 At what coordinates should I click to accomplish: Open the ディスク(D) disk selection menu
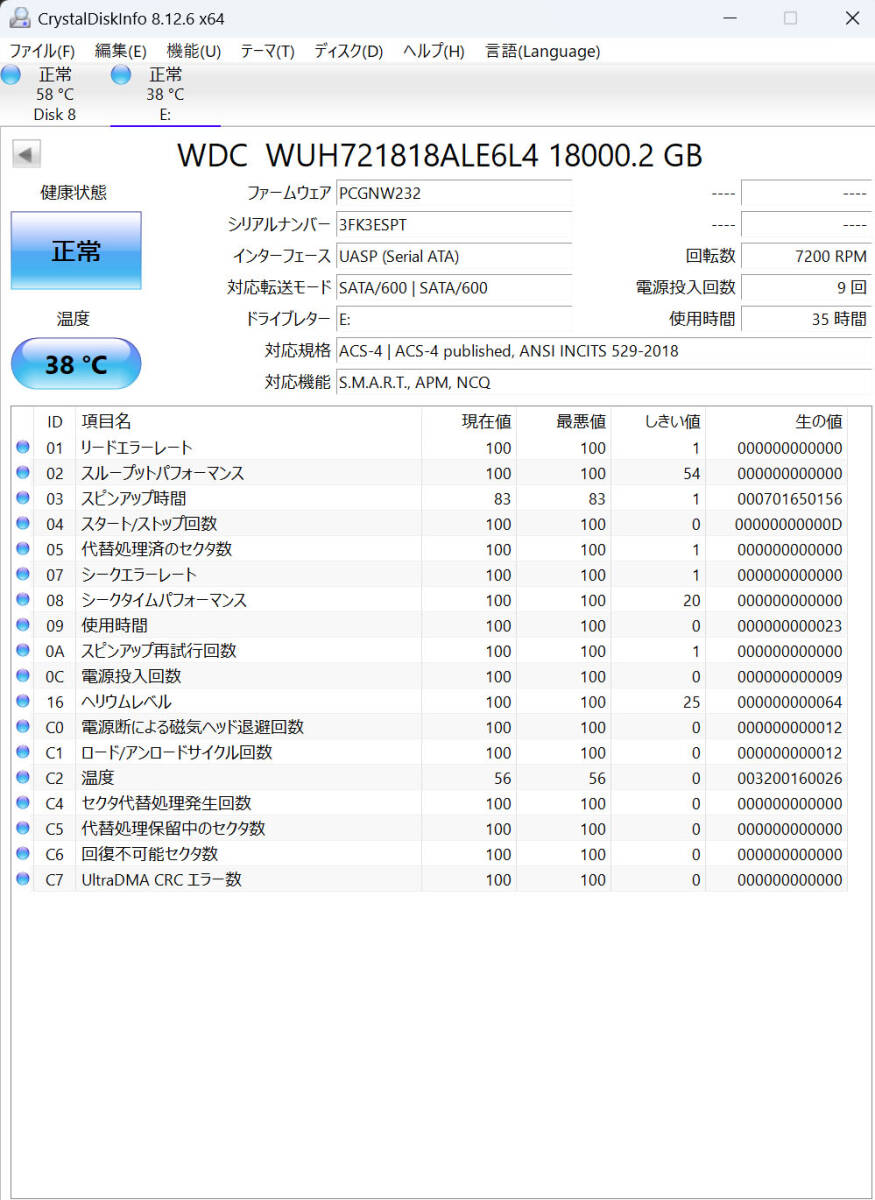click(346, 51)
